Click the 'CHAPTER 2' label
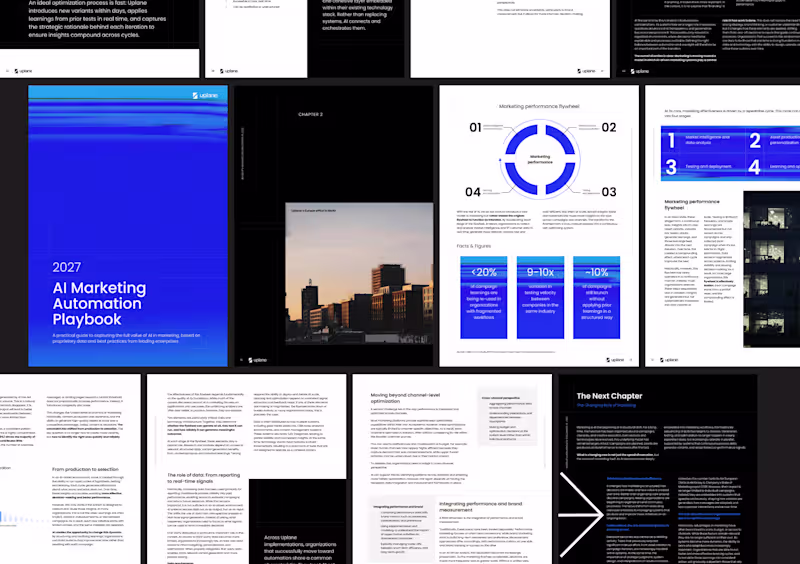The width and height of the screenshot is (800, 564). point(310,114)
